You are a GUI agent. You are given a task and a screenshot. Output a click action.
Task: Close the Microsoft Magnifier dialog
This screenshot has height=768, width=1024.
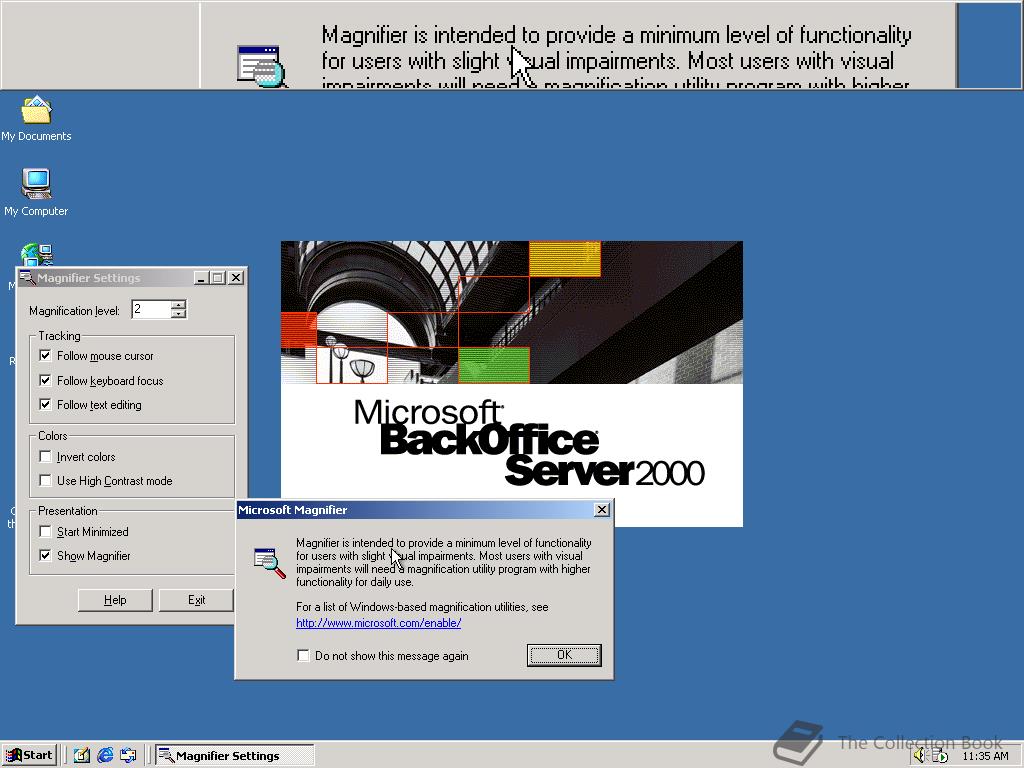(x=602, y=509)
